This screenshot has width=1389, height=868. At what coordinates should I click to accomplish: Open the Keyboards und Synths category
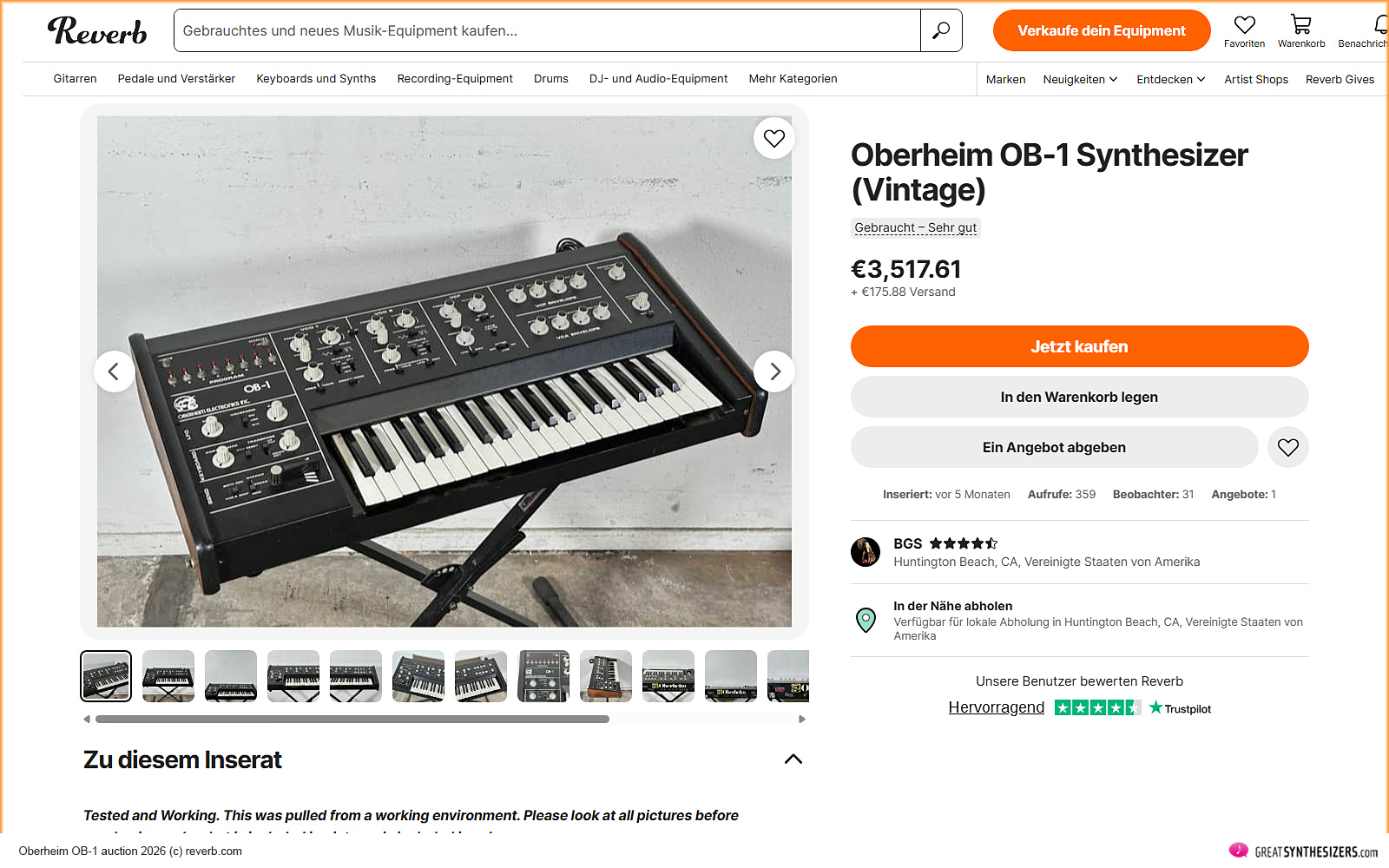click(x=315, y=78)
